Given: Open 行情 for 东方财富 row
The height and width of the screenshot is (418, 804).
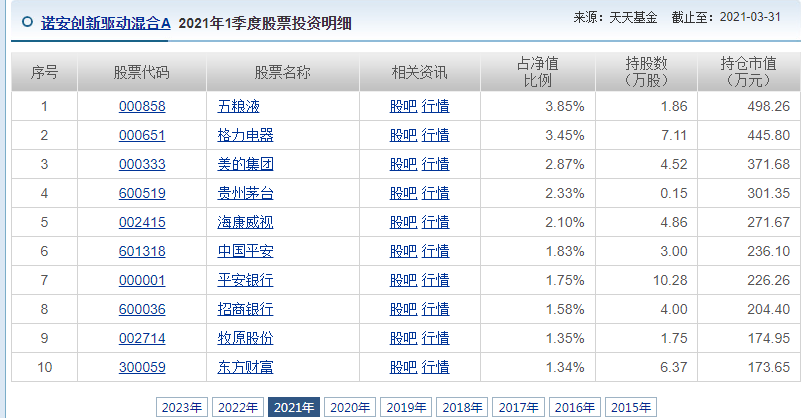Looking at the screenshot, I should point(435,367).
